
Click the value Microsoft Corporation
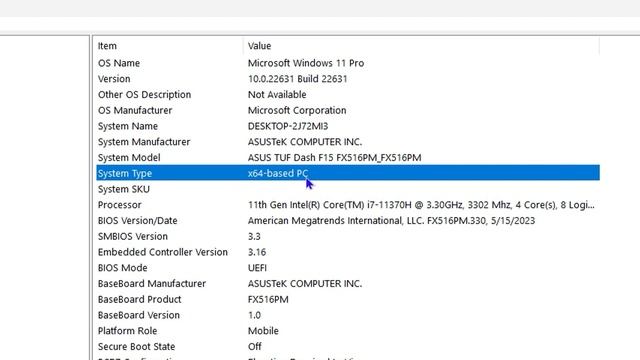[x=297, y=110]
